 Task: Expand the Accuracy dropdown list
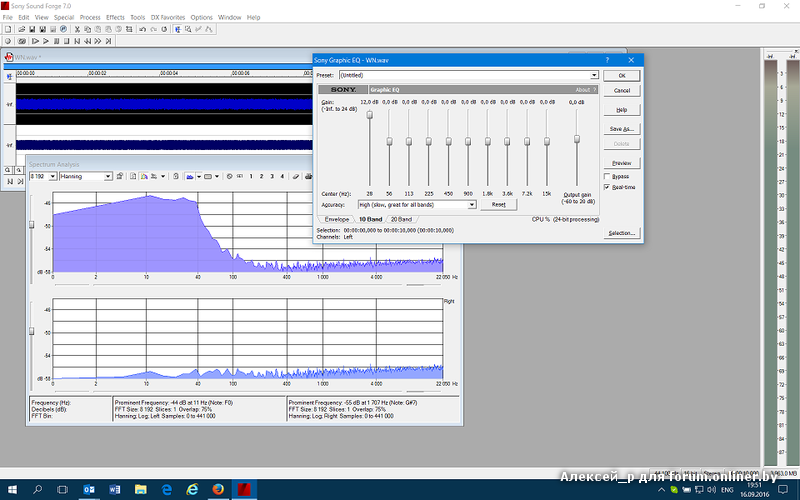coord(471,204)
